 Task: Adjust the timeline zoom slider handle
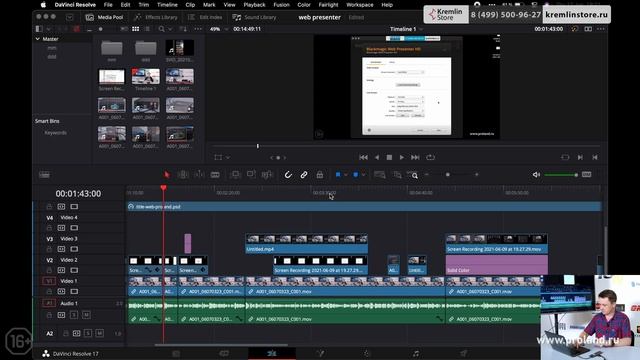448,175
